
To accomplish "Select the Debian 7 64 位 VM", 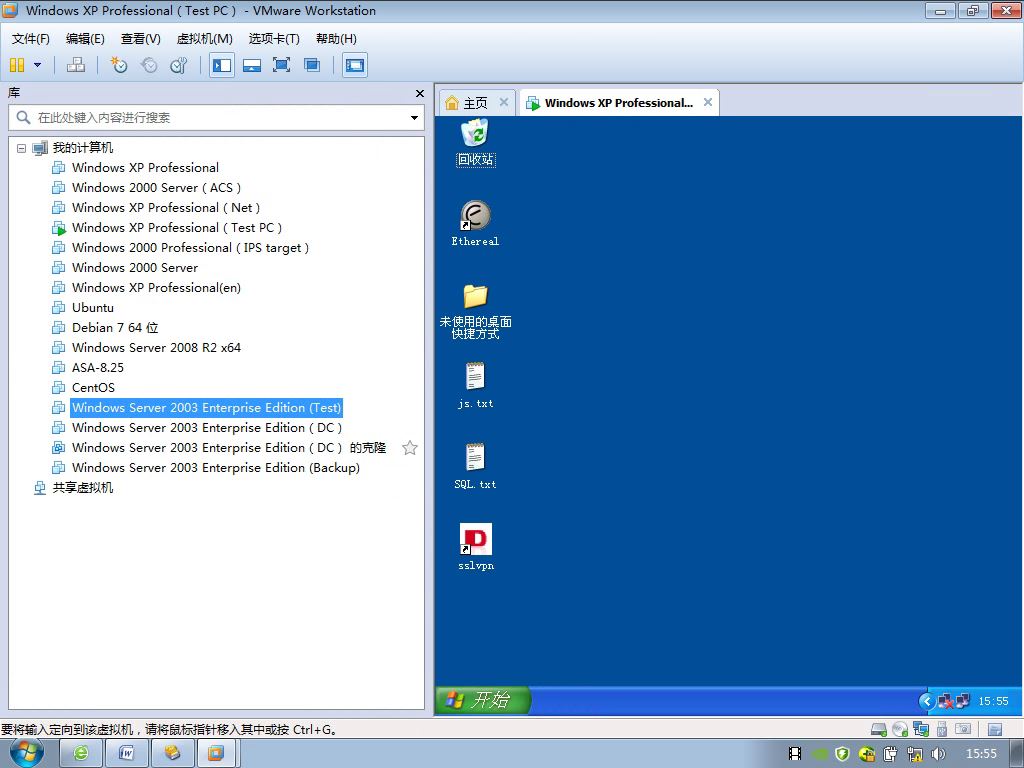I will point(115,328).
